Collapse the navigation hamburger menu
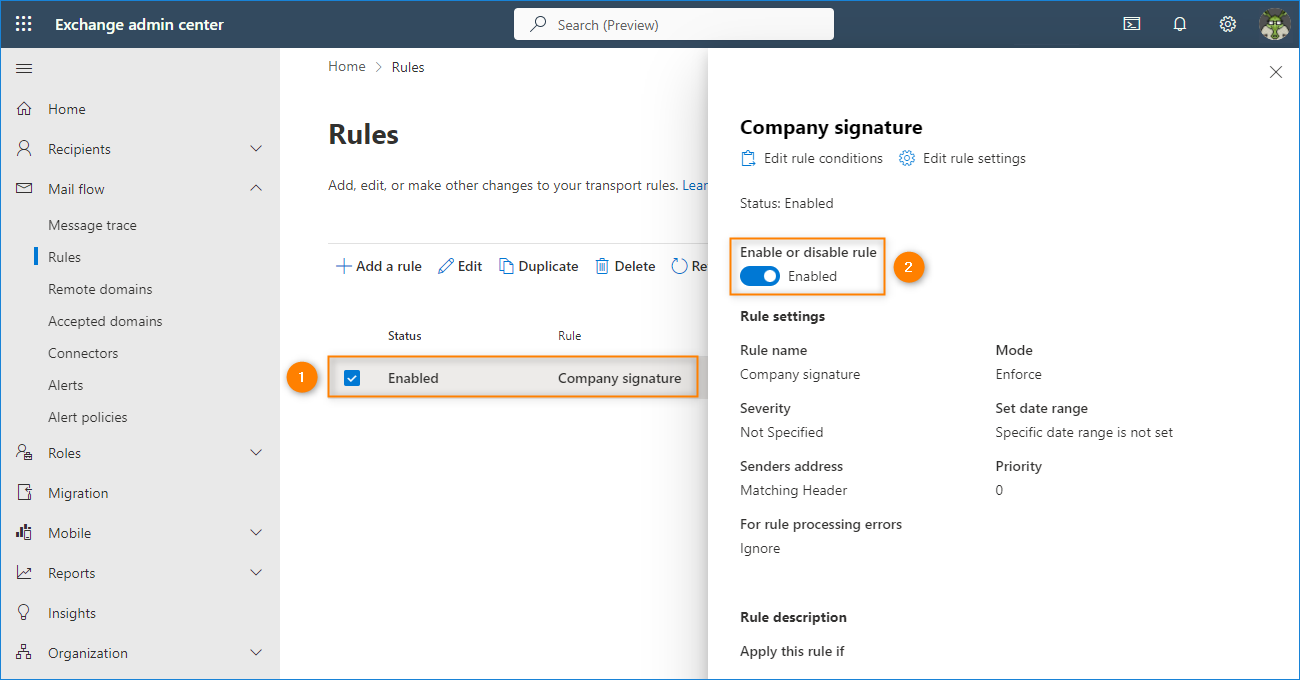This screenshot has height=680, width=1300. click(24, 68)
